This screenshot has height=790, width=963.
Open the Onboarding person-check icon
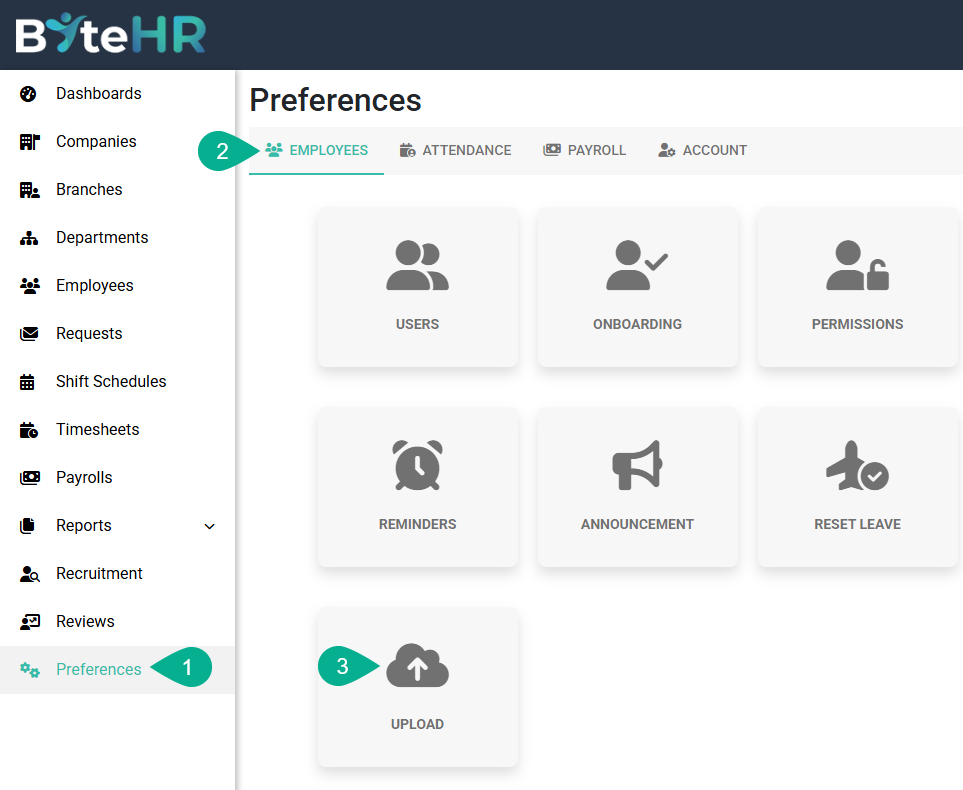point(637,265)
